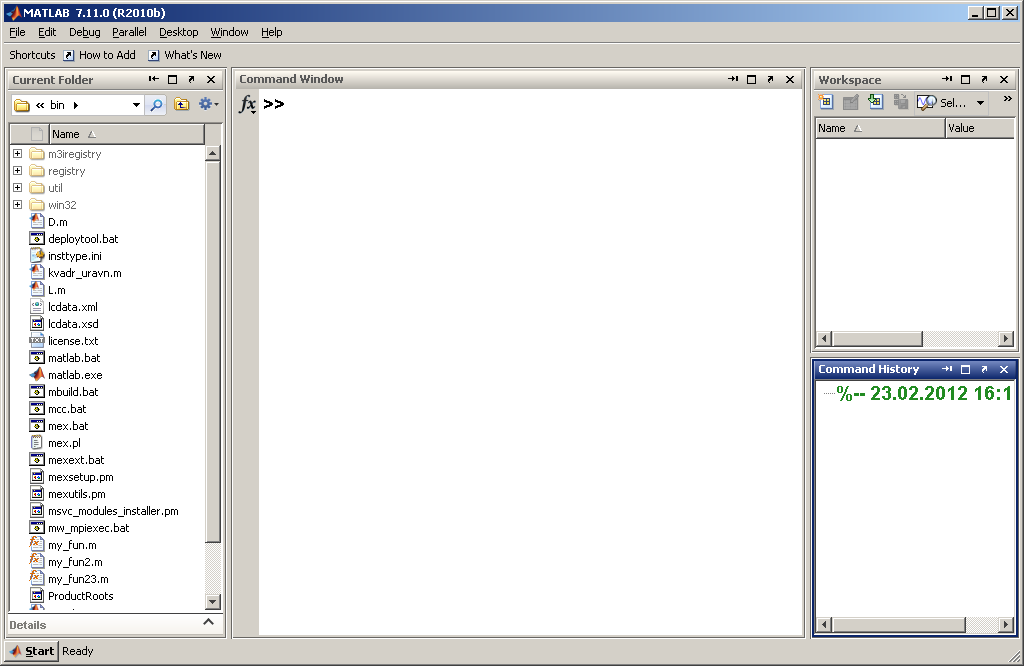Select the 23.02.2012 history entry
This screenshot has height=666, width=1024.
click(924, 393)
